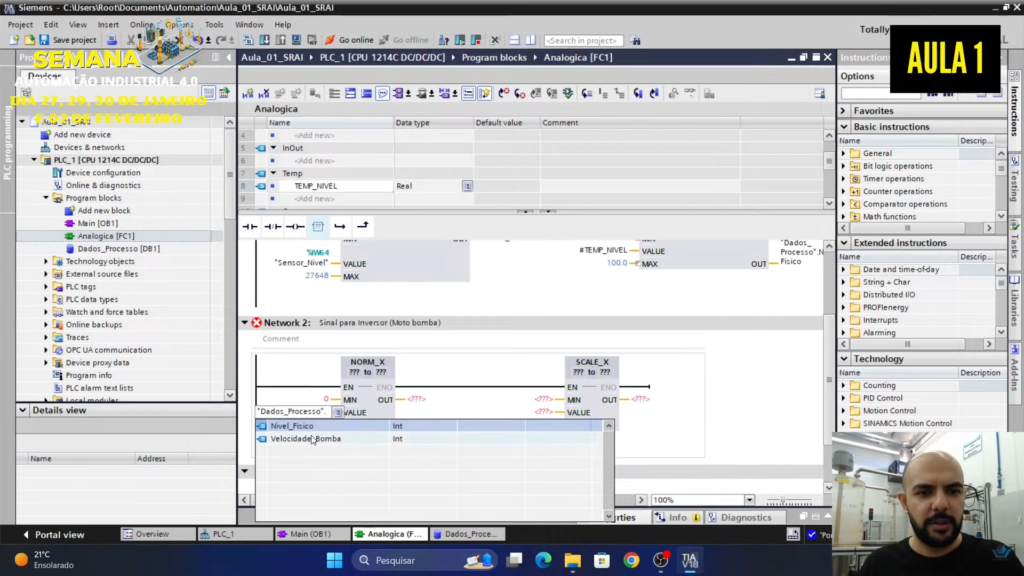This screenshot has width=1024, height=576.
Task: Click the accessible devices icon
Action: click(x=443, y=40)
